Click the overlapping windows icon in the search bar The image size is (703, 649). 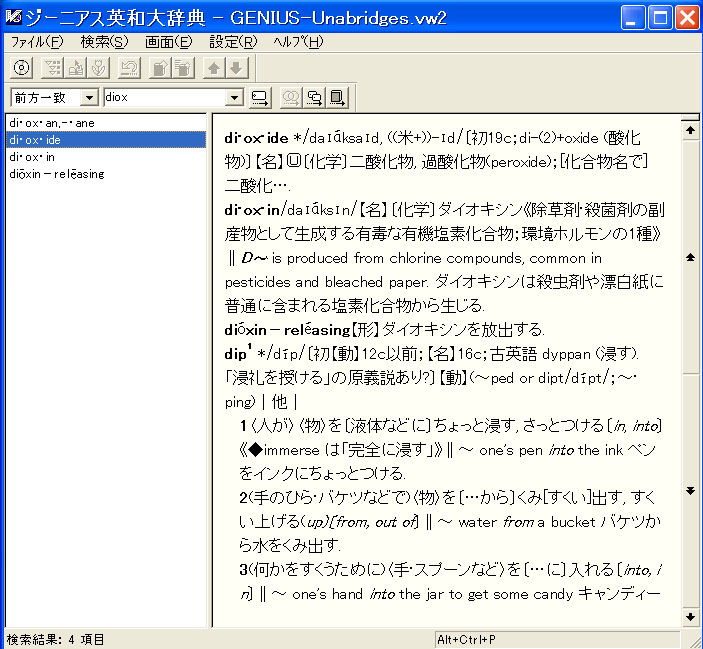point(315,97)
